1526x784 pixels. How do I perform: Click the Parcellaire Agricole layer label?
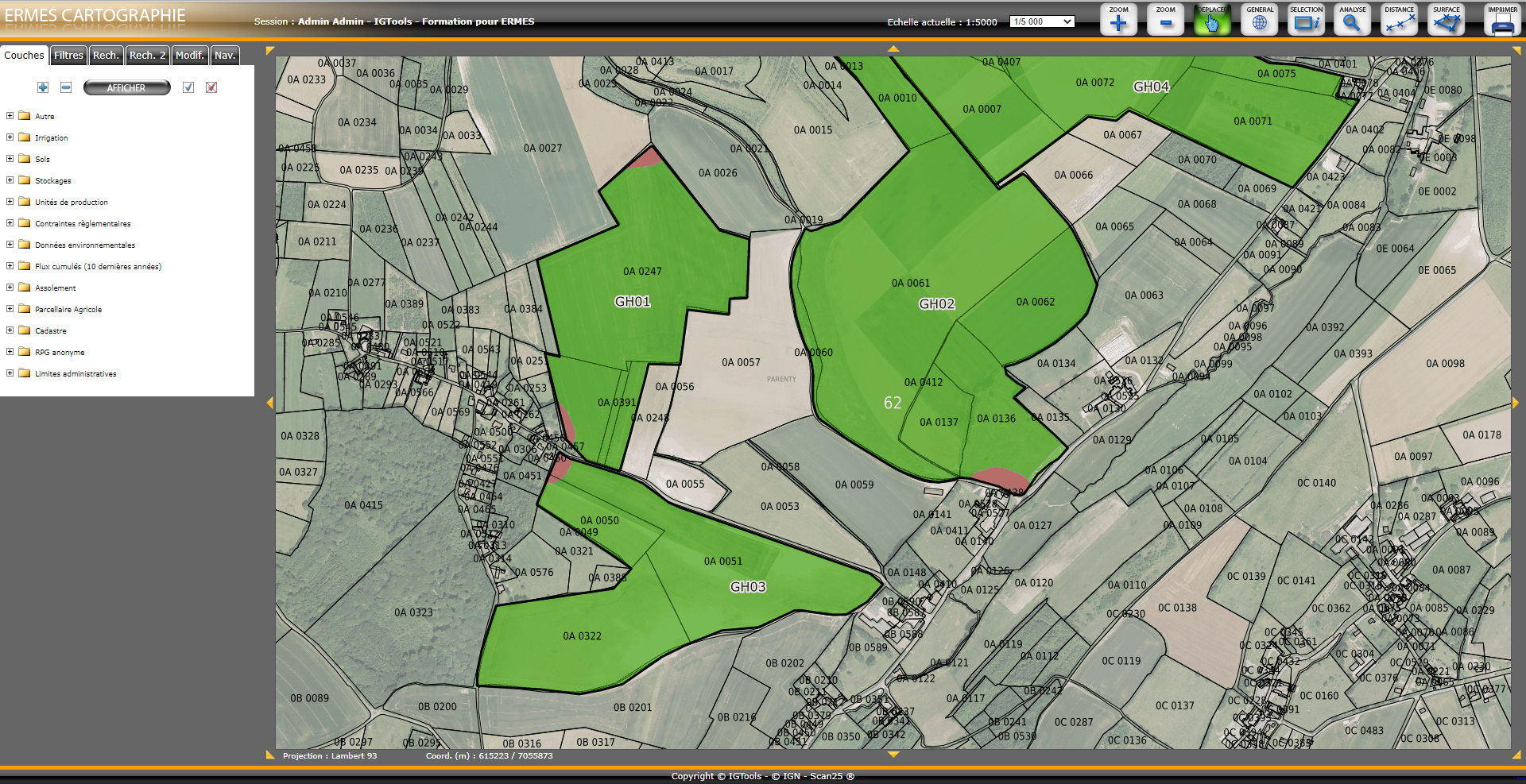click(x=68, y=310)
